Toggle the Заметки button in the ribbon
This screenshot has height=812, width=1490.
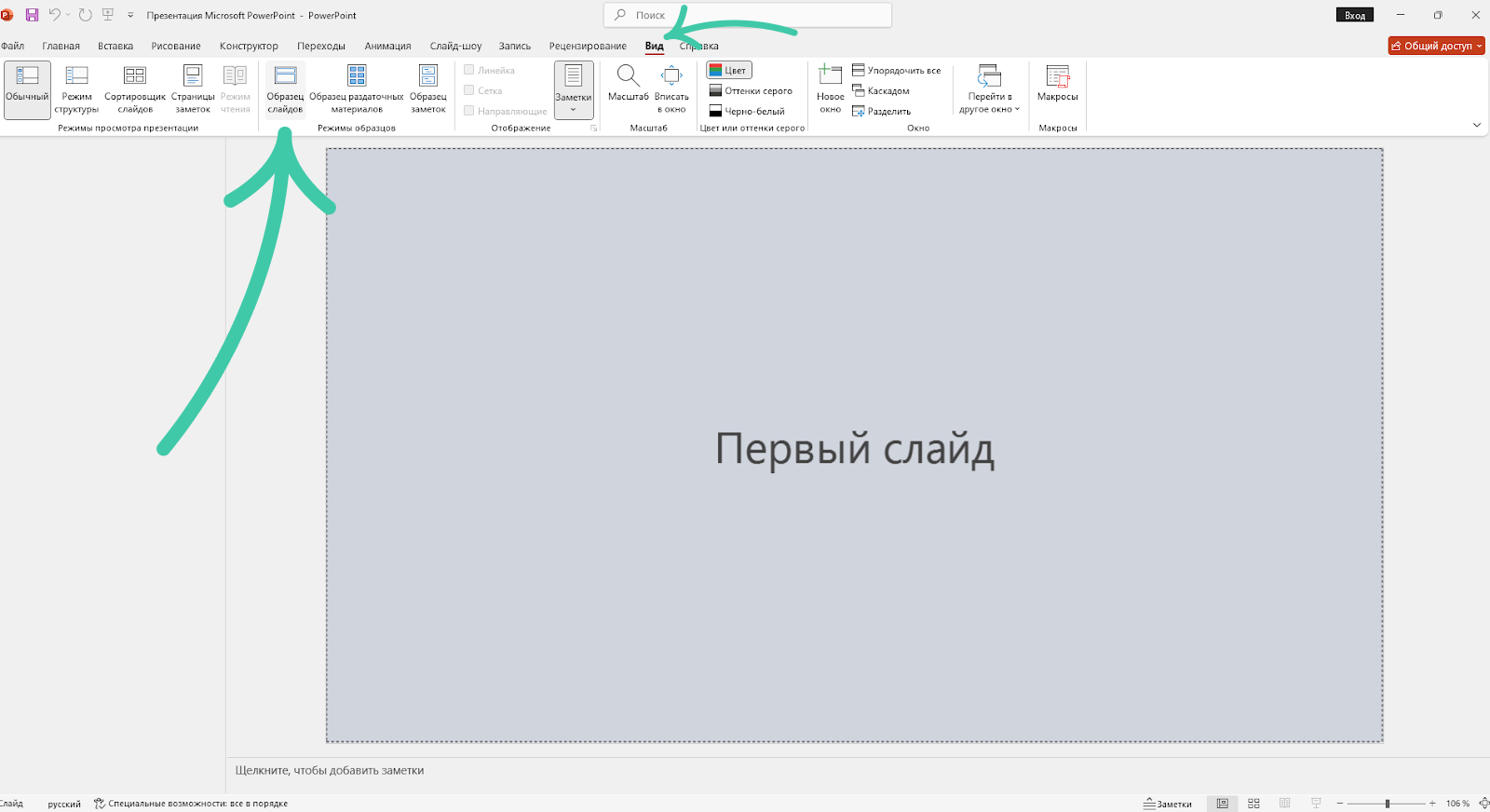point(574,90)
